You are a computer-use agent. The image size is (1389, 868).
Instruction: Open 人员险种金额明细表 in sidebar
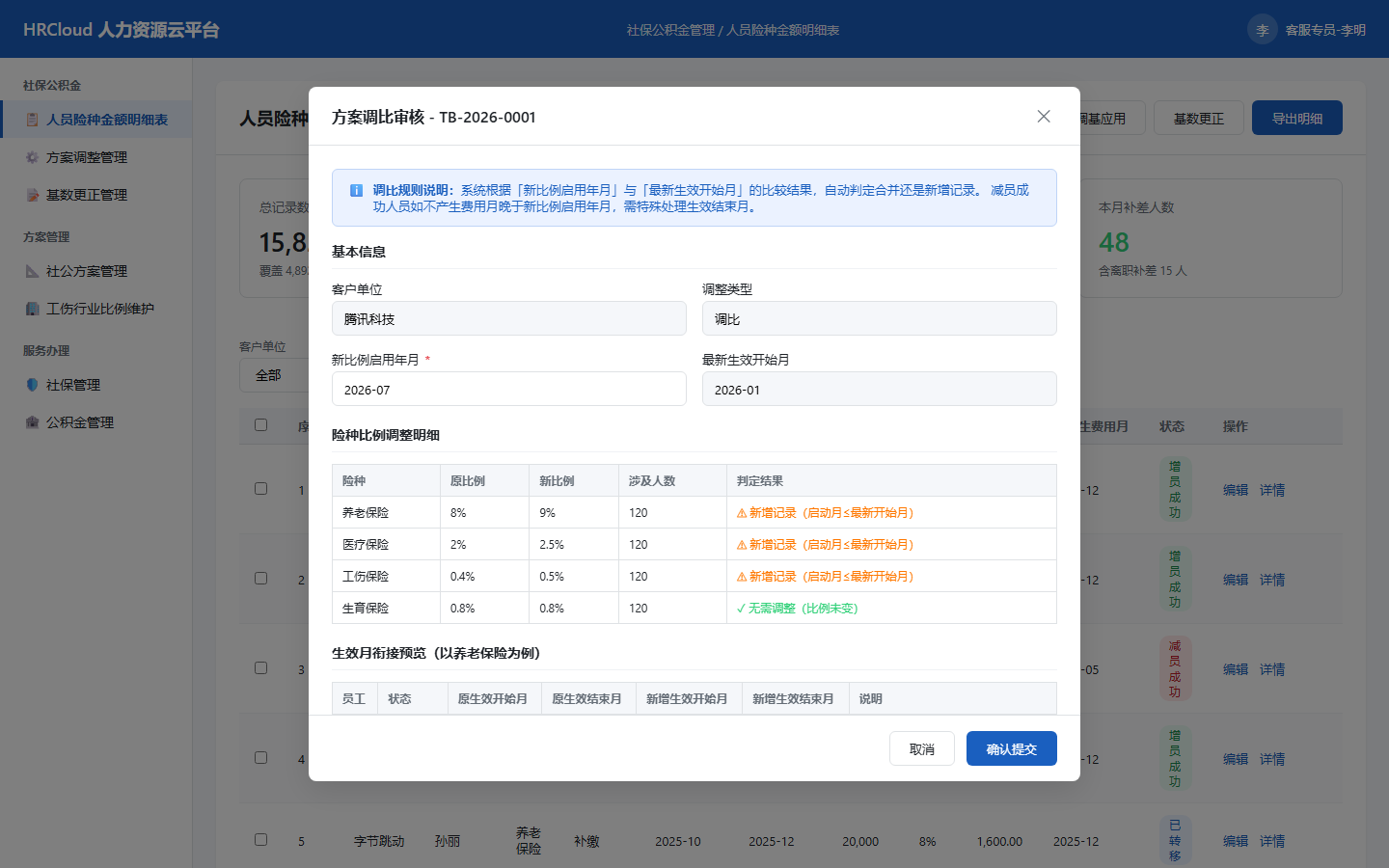(x=96, y=120)
